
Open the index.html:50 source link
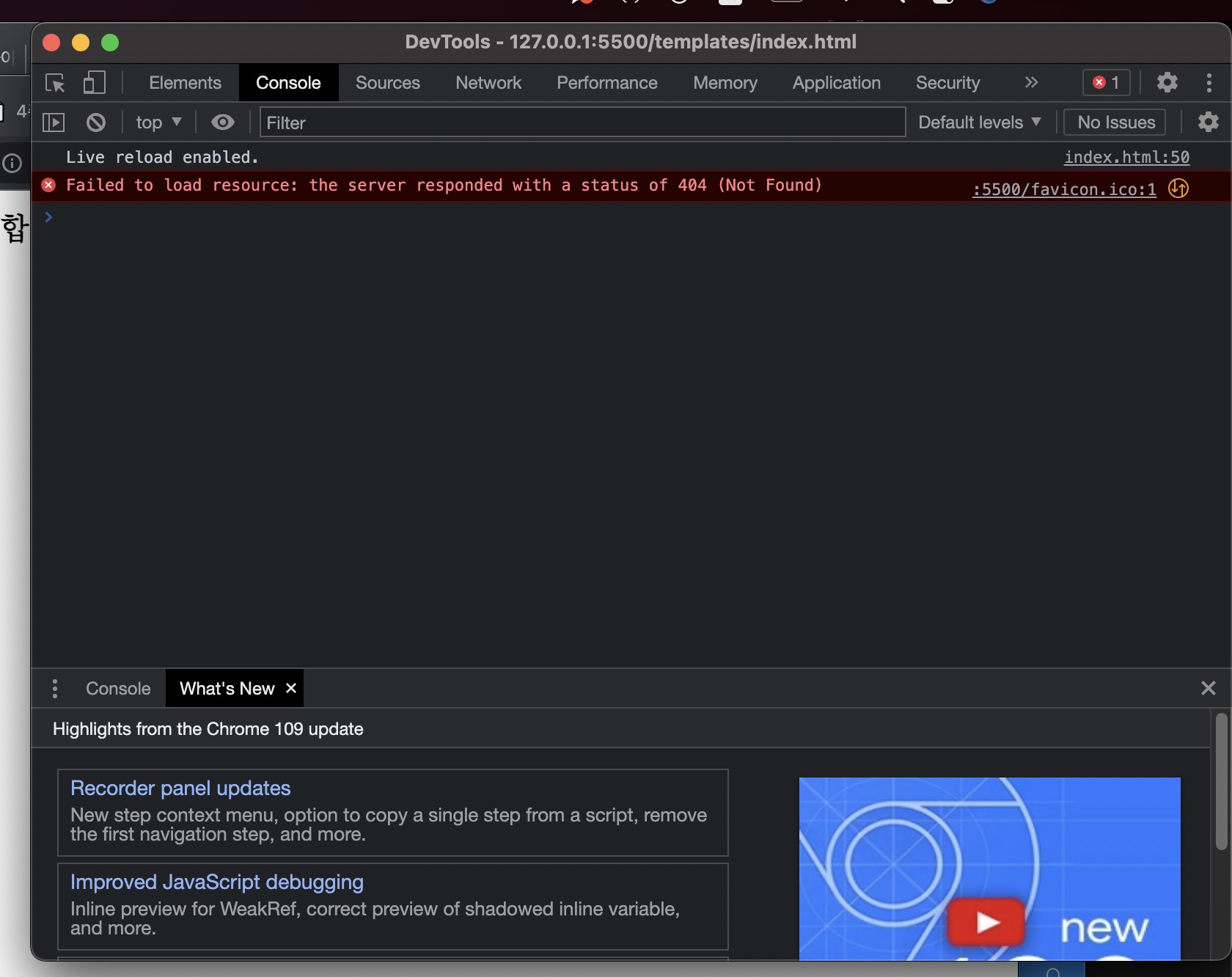tap(1126, 157)
